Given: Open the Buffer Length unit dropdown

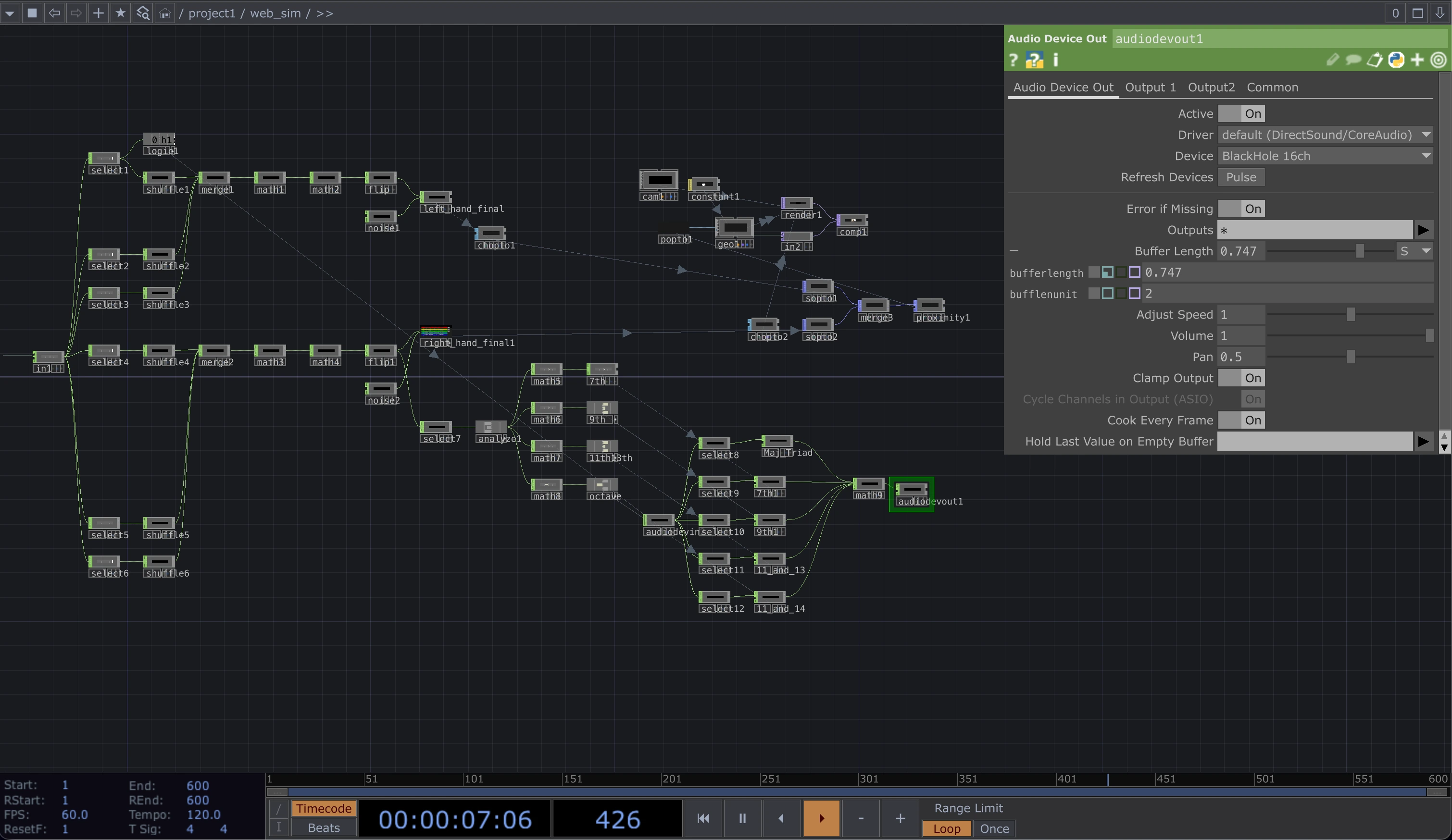Looking at the screenshot, I should point(1414,251).
